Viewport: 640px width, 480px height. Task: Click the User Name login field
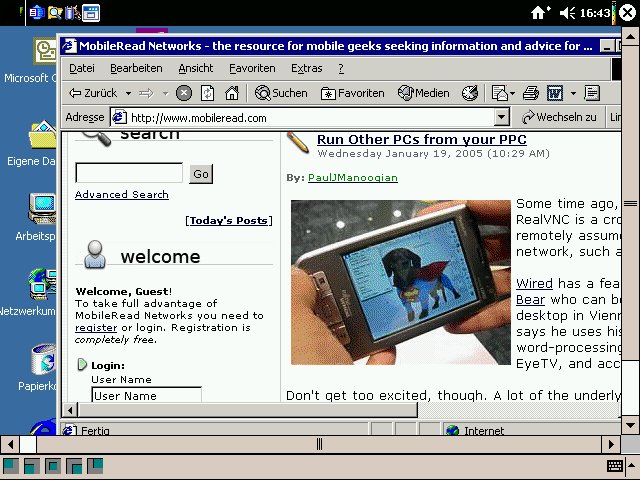click(147, 395)
